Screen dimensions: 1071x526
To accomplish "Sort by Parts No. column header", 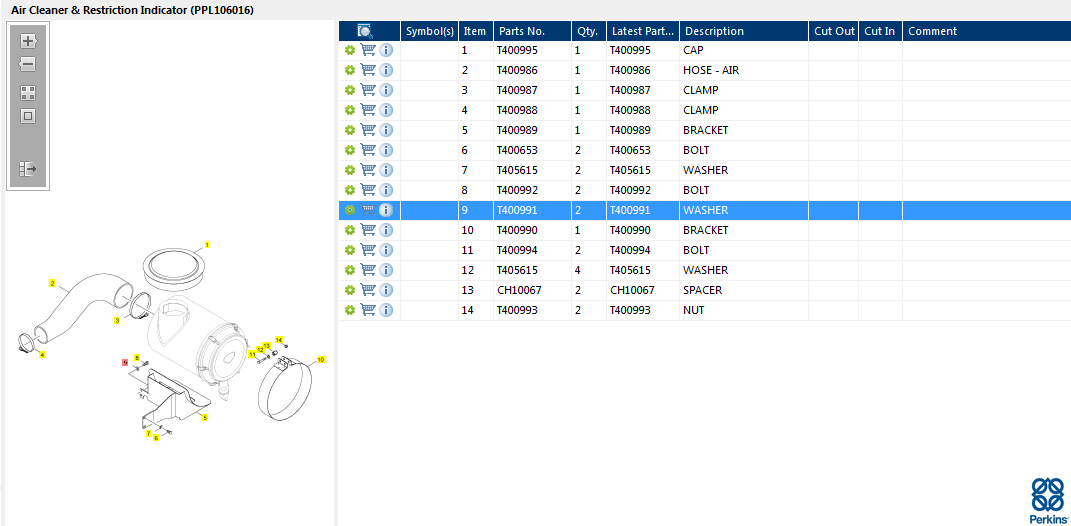I will pyautogui.click(x=532, y=31).
